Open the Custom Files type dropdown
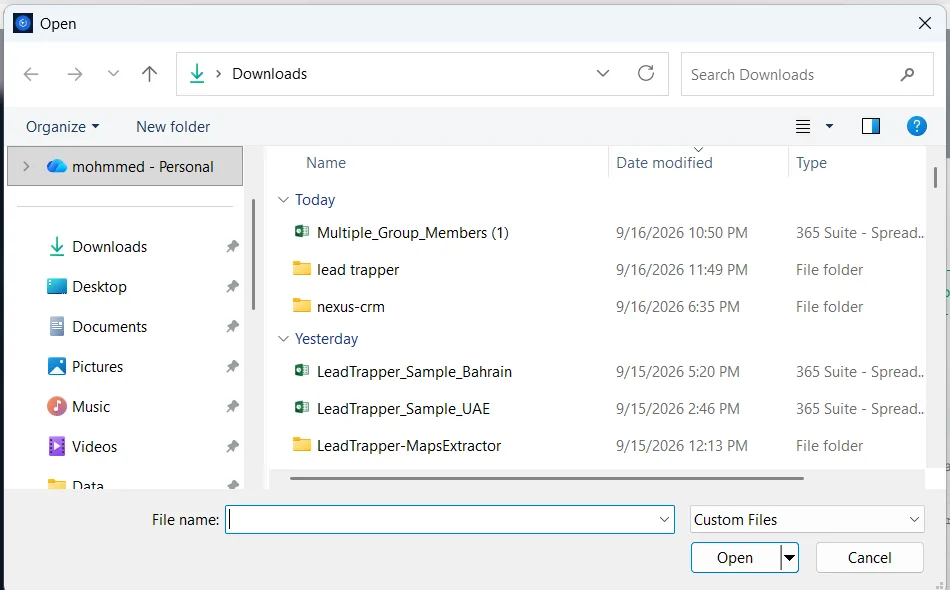This screenshot has width=950, height=590. (807, 520)
